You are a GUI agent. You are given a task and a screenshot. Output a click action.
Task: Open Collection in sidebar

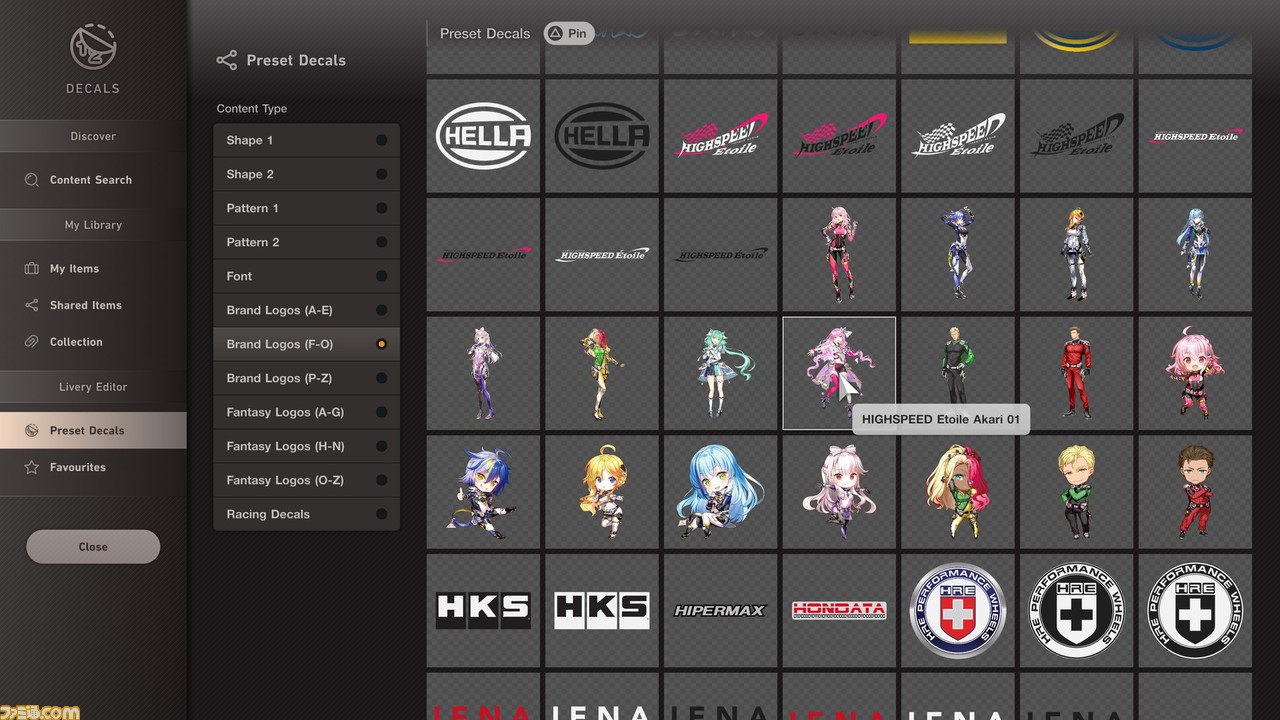(93, 342)
